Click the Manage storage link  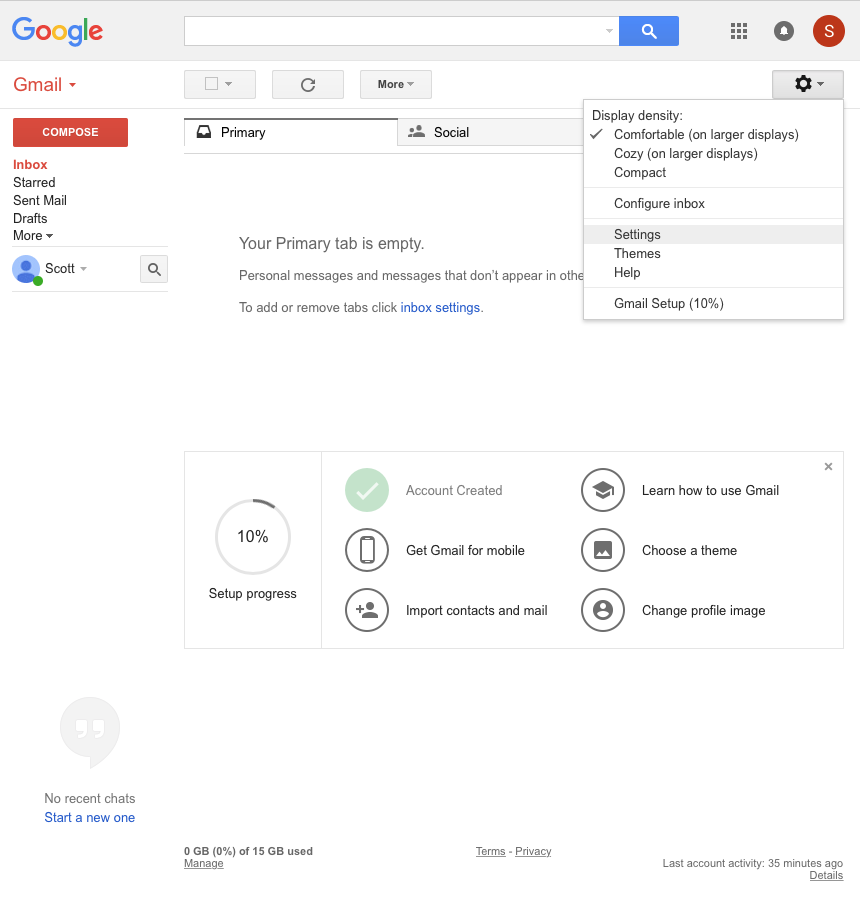pos(203,863)
